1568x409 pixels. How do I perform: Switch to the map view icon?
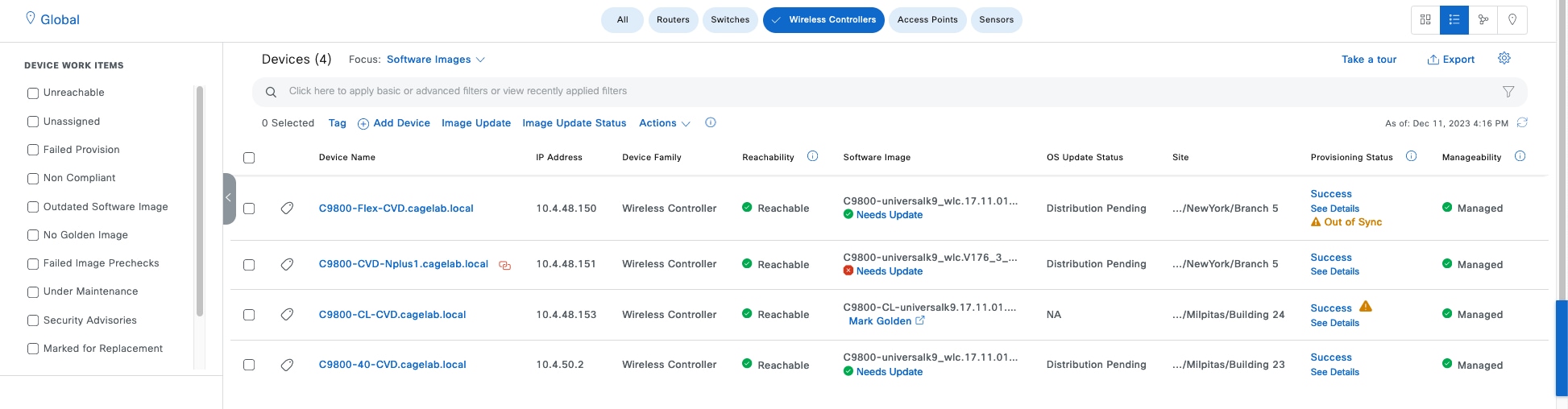point(1512,20)
